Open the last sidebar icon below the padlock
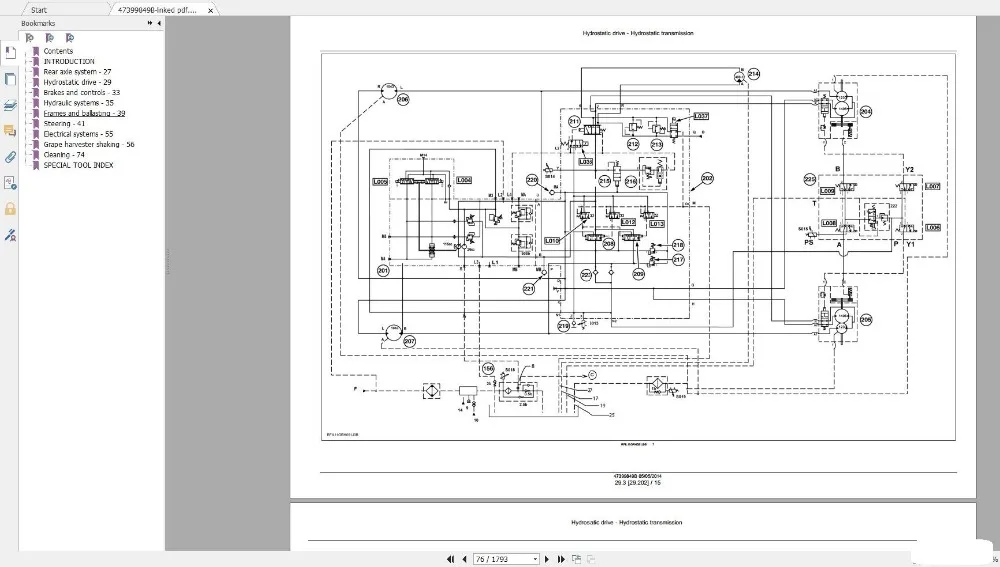The height and width of the screenshot is (567, 1000). (x=10, y=235)
